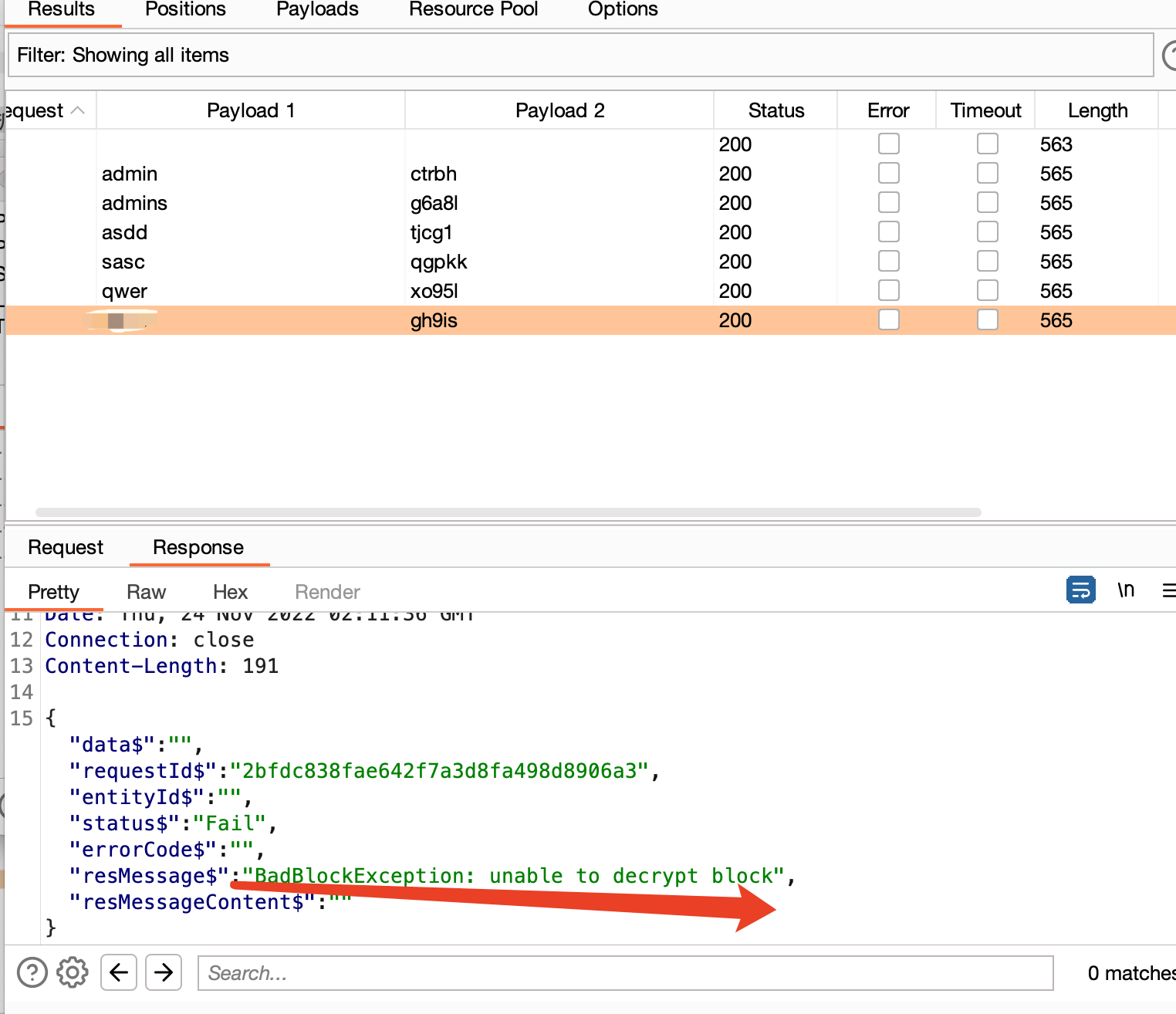
Task: Check Timeout box for qwer row
Action: [x=988, y=290]
